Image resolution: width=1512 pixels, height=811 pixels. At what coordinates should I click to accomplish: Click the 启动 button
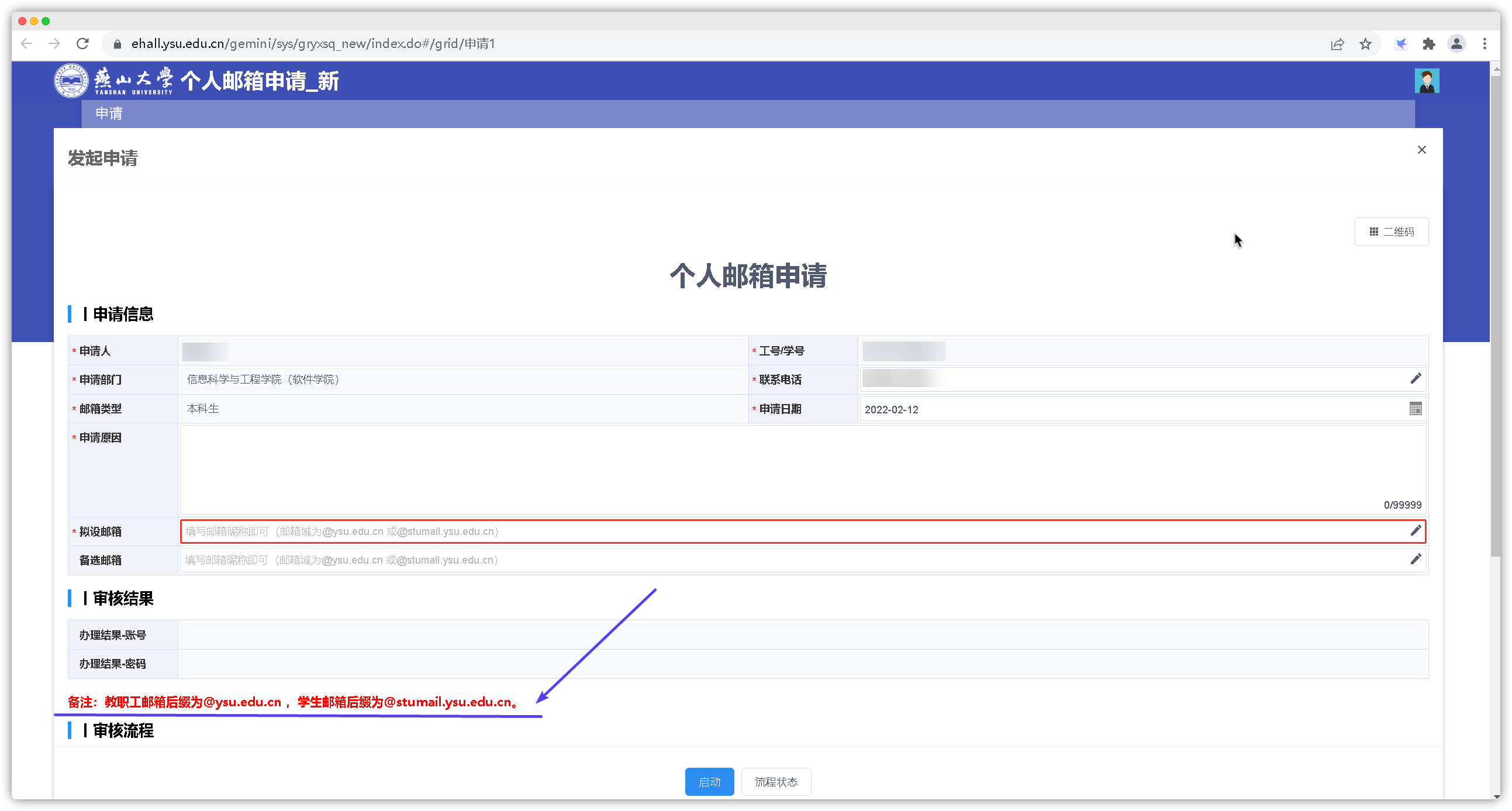coord(709,782)
